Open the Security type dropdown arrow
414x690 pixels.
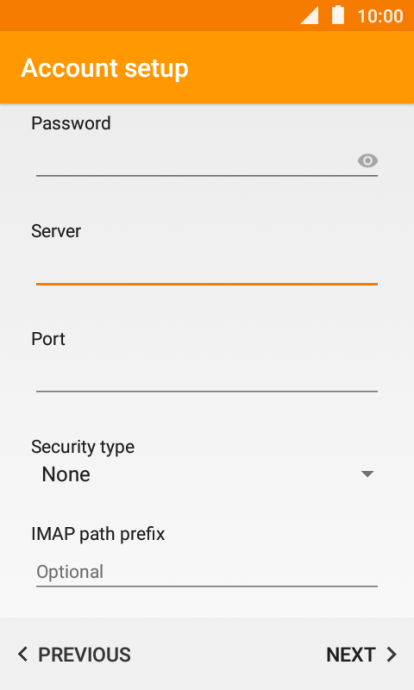(x=367, y=474)
